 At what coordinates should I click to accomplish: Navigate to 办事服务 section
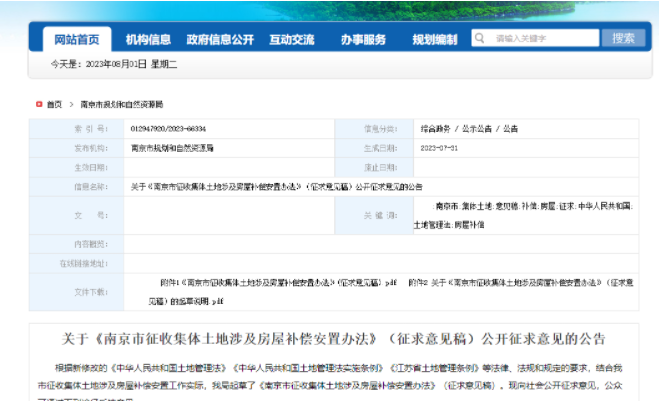coord(362,39)
